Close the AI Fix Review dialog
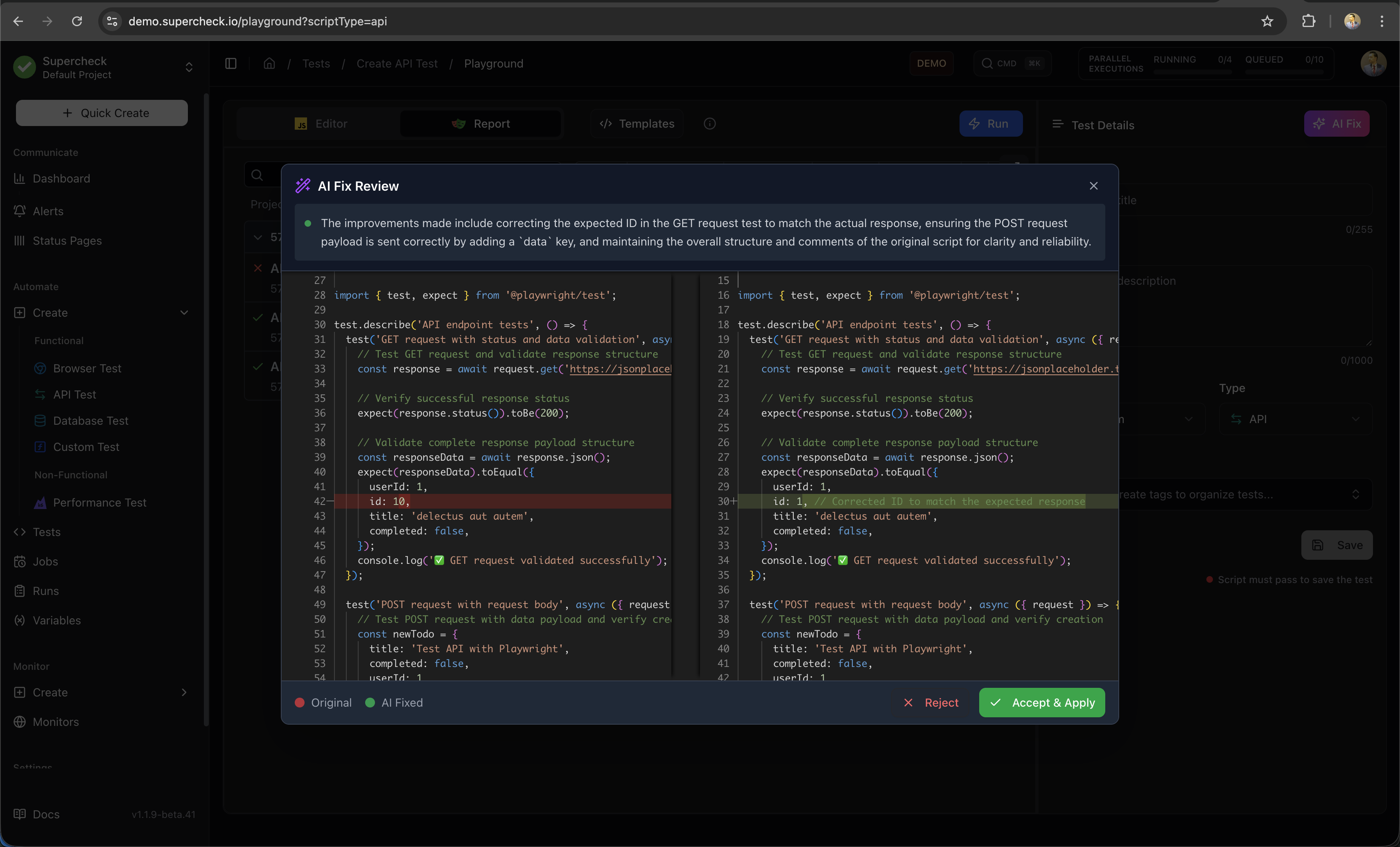The height and width of the screenshot is (847, 1400). click(1093, 186)
